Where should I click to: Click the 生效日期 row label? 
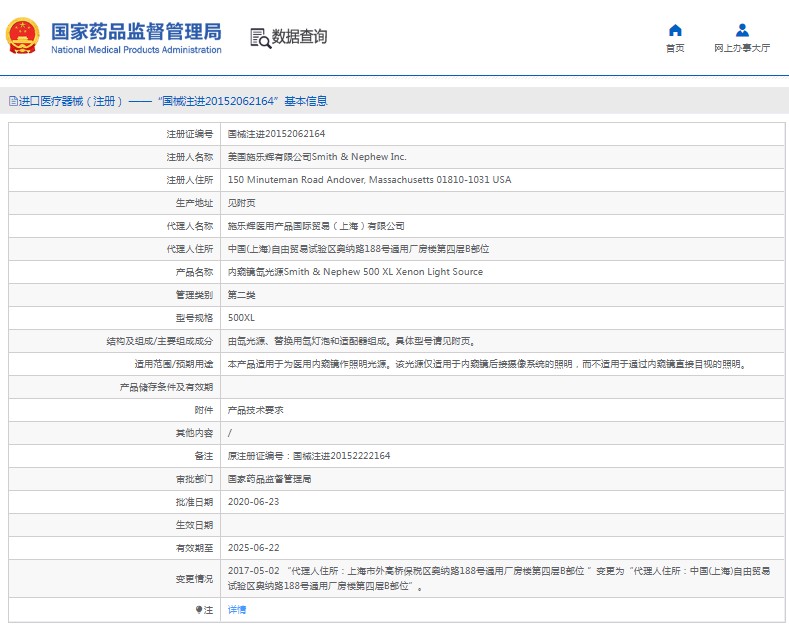coord(194,525)
